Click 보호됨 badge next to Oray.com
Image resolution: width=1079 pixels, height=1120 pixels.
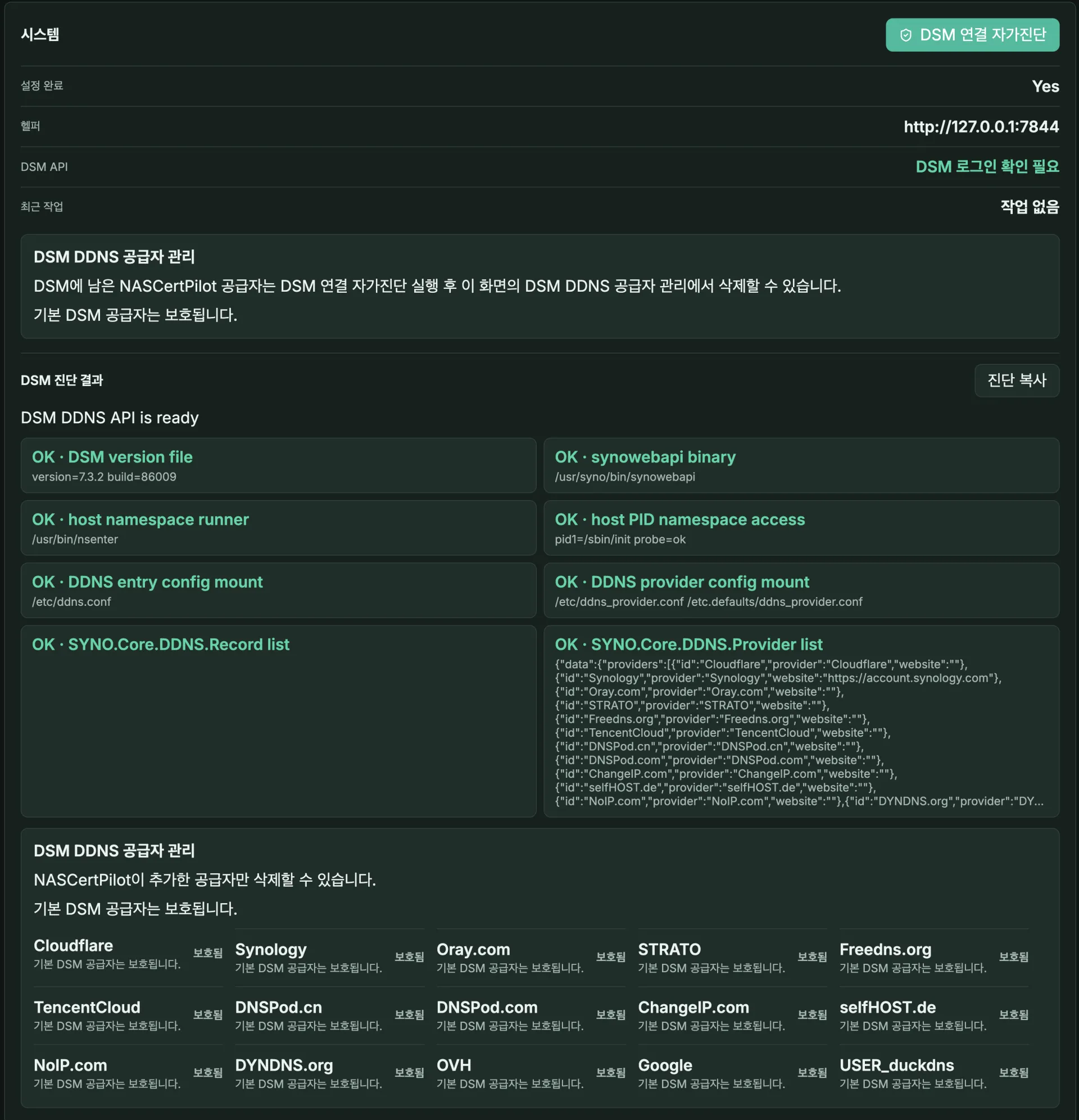point(611,957)
